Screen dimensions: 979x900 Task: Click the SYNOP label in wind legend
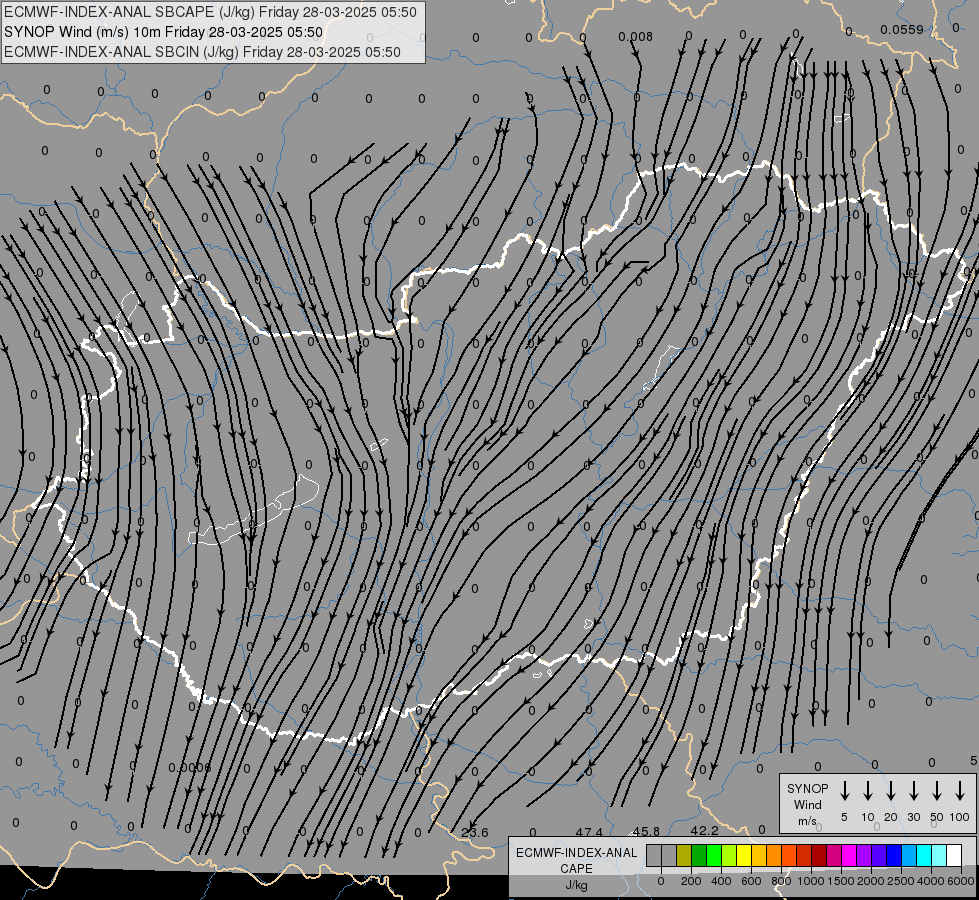[807, 789]
